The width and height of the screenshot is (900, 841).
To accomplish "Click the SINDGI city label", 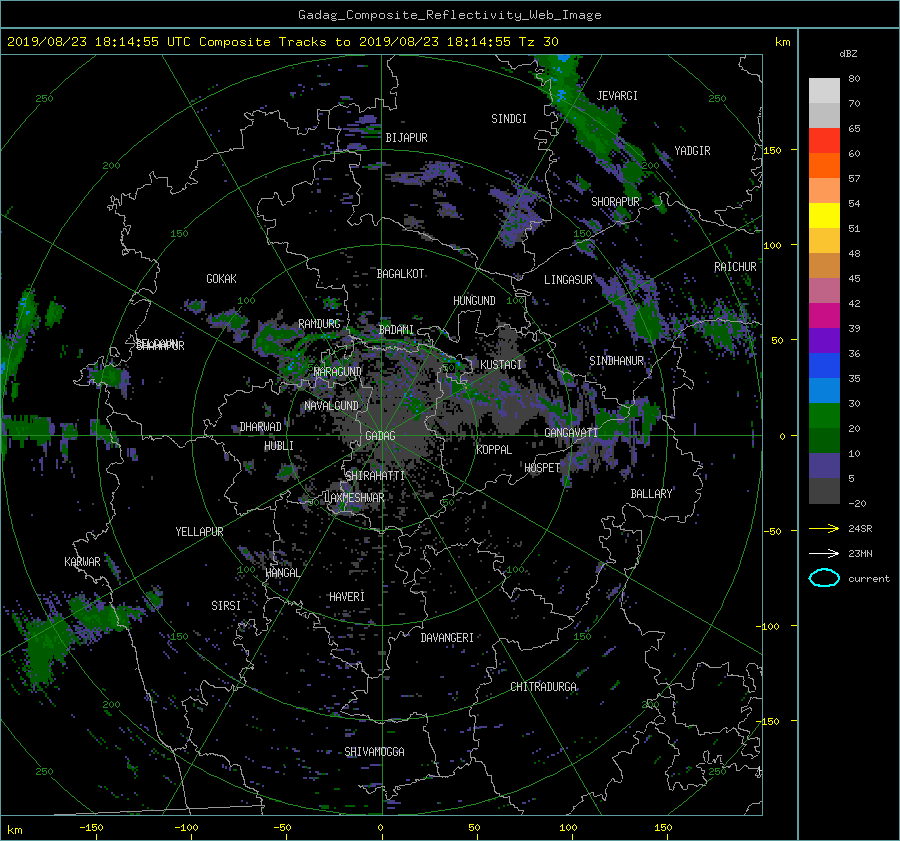I will tap(509, 119).
